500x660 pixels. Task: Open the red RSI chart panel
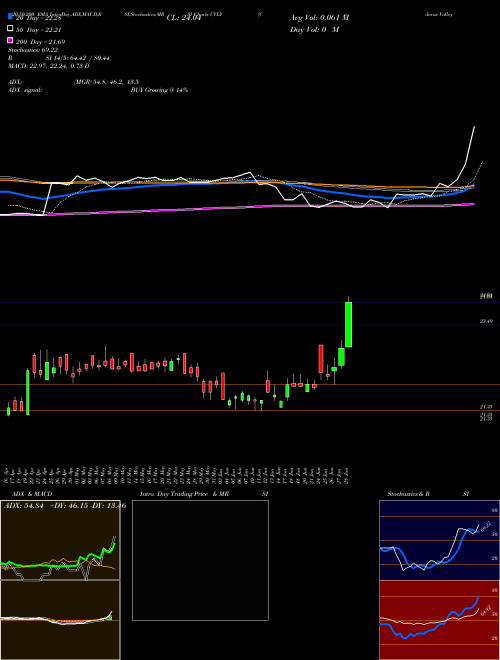click(439, 620)
